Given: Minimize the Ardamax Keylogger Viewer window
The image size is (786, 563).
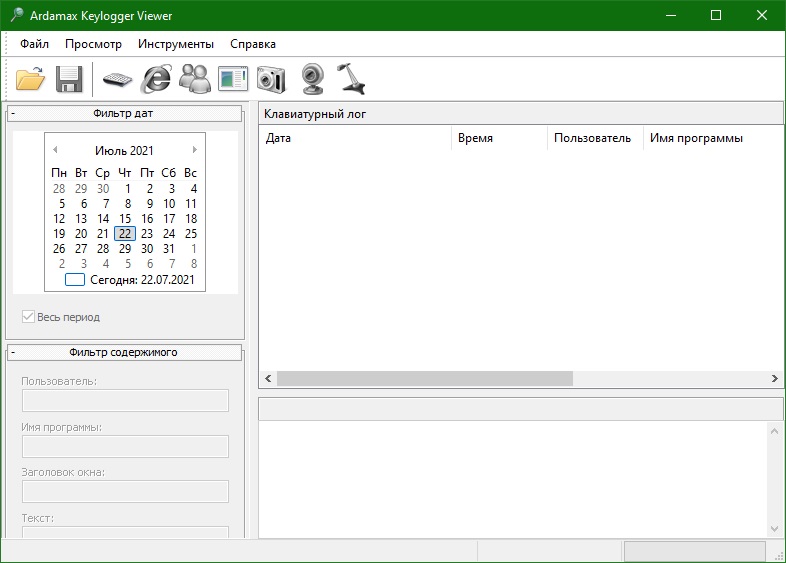Looking at the screenshot, I should (x=671, y=15).
